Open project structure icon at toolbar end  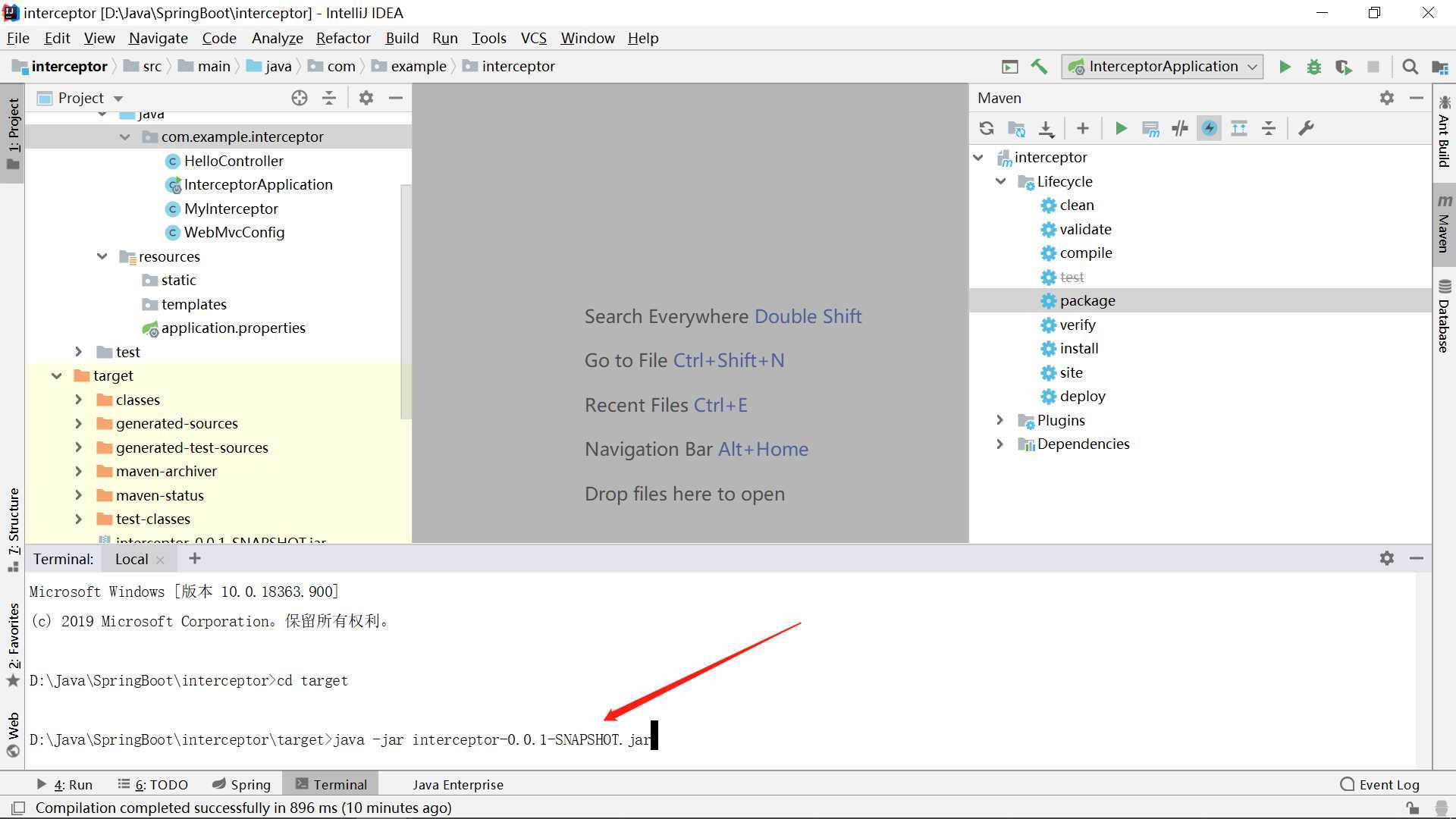click(x=1439, y=67)
